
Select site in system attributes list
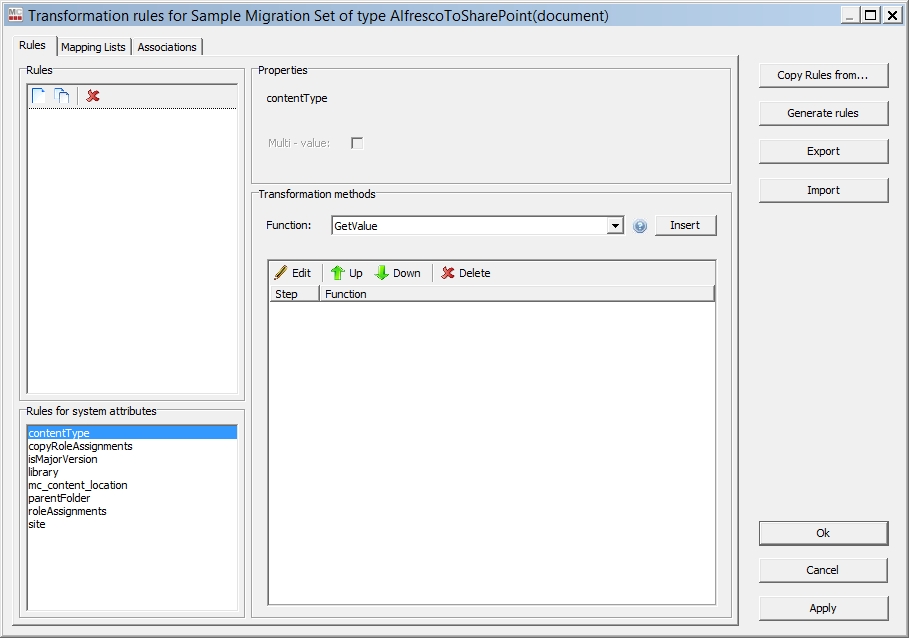pyautogui.click(x=132, y=524)
